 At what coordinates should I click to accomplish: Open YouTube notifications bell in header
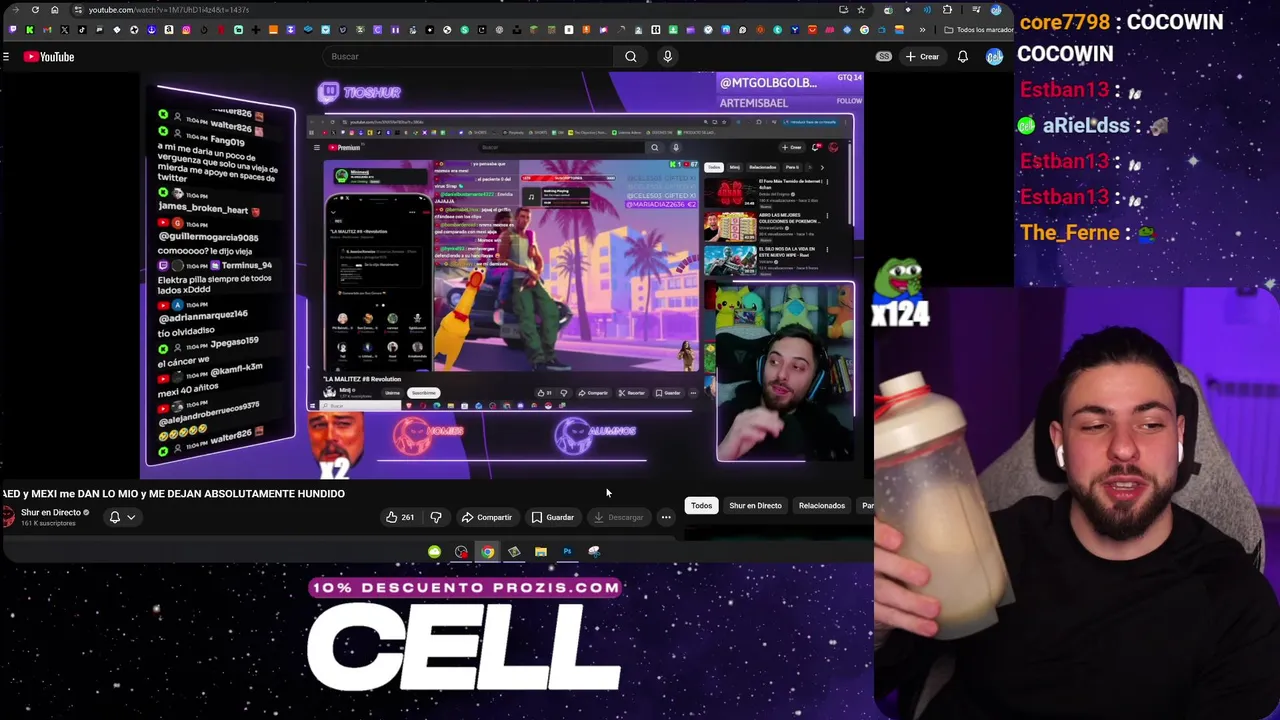(962, 57)
